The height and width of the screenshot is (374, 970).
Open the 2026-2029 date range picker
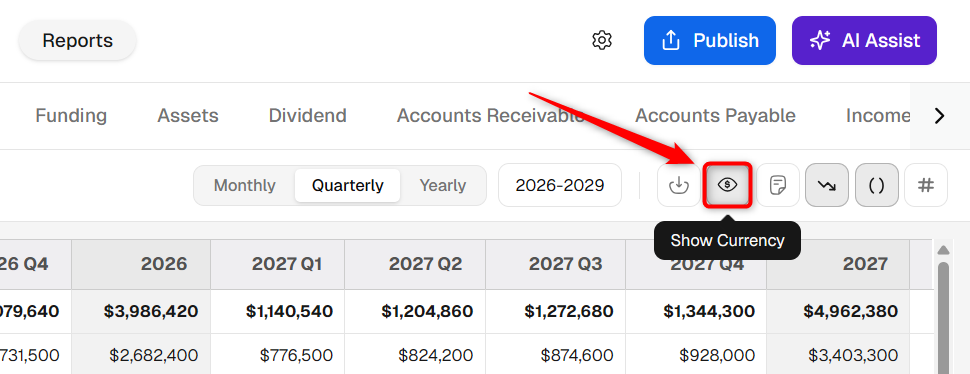point(560,185)
